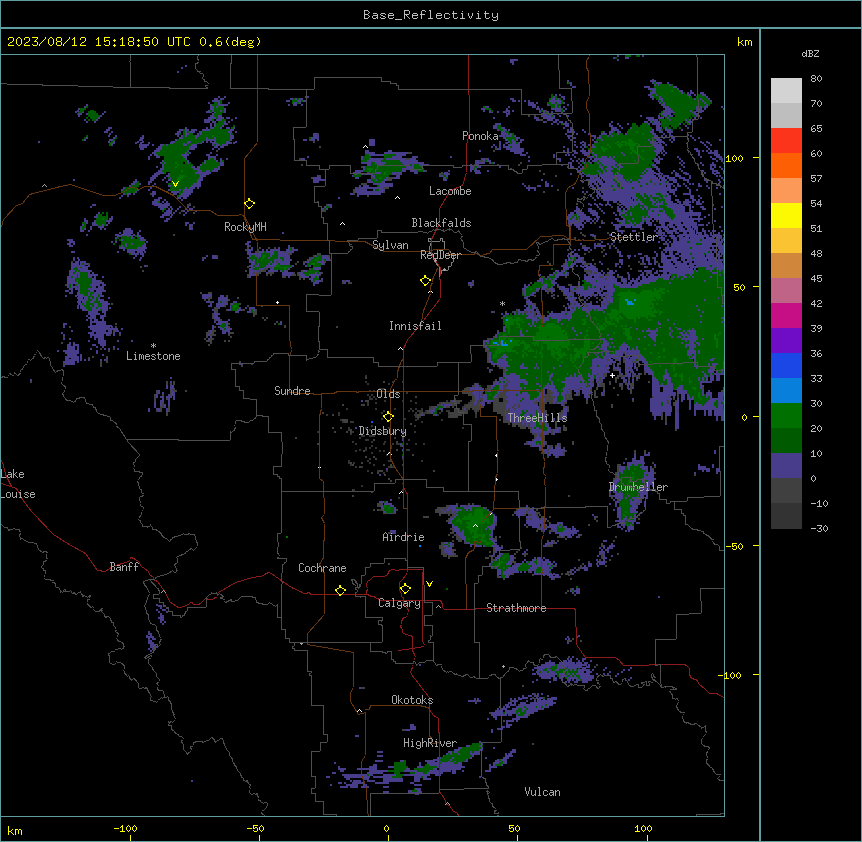Click white plus marker inside large eastern echo
This screenshot has height=842, width=862.
click(612, 375)
